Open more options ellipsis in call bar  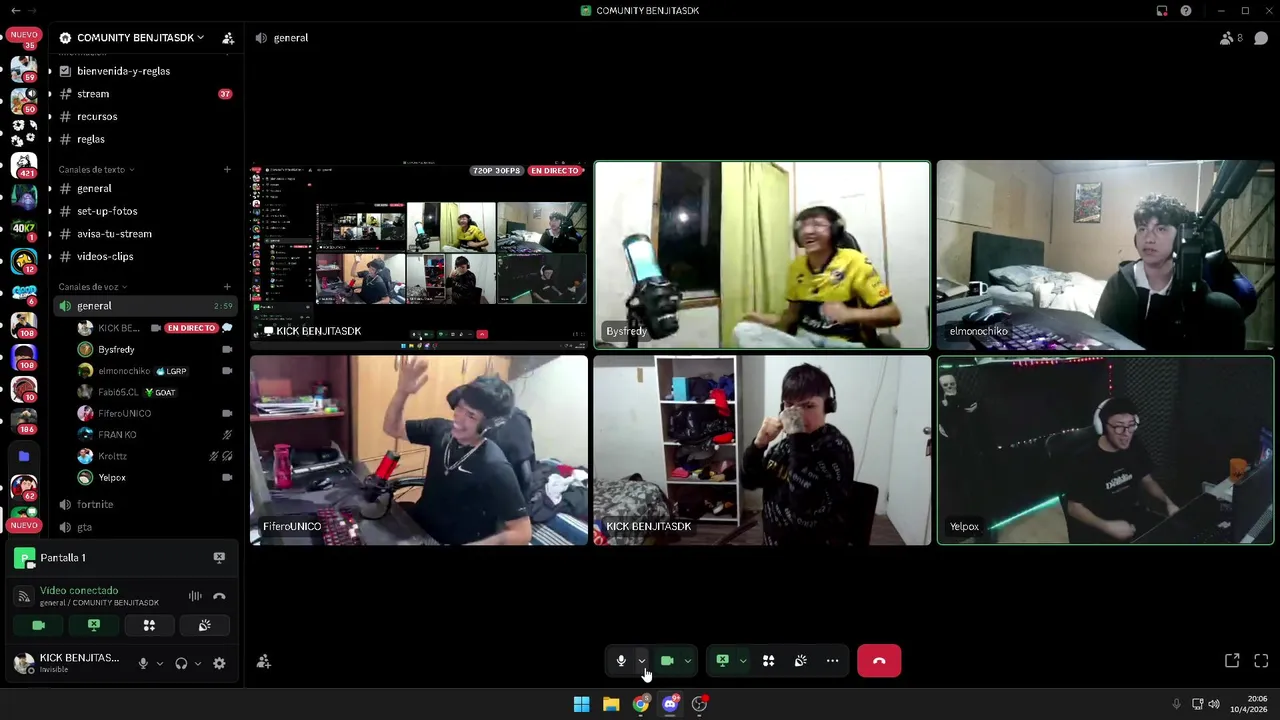click(x=832, y=661)
